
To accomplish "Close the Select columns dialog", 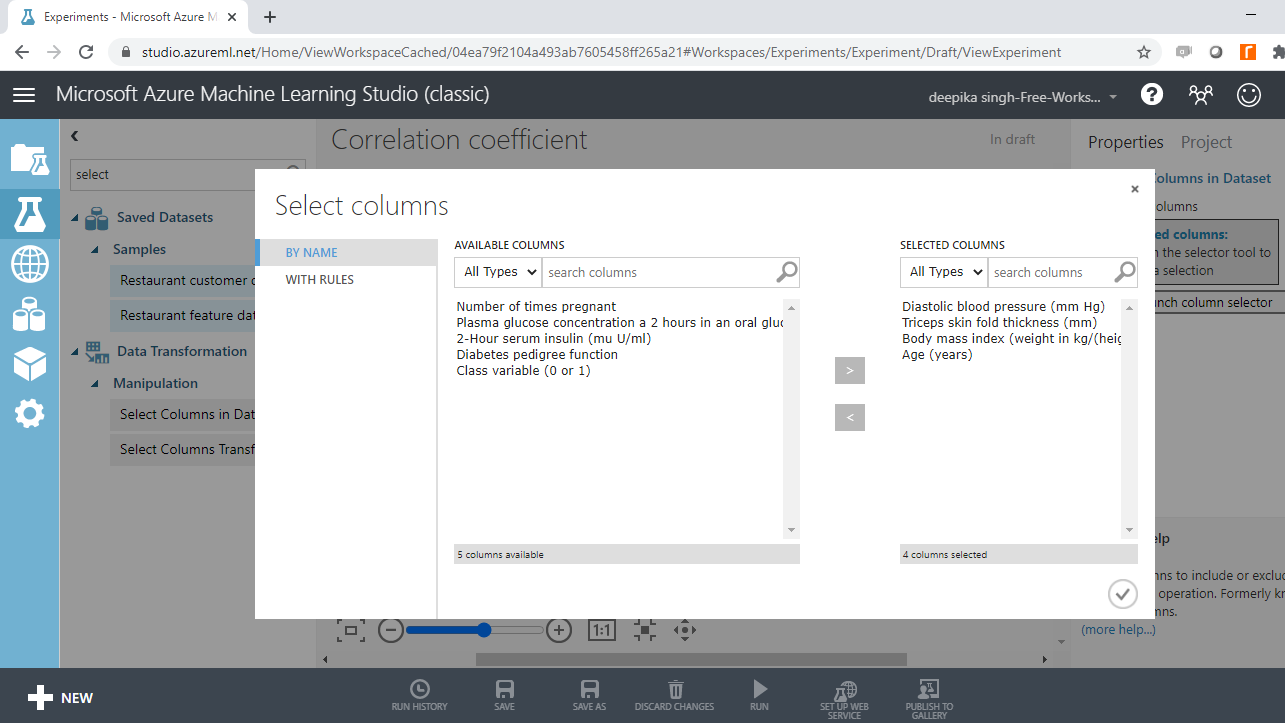I will 1134,189.
